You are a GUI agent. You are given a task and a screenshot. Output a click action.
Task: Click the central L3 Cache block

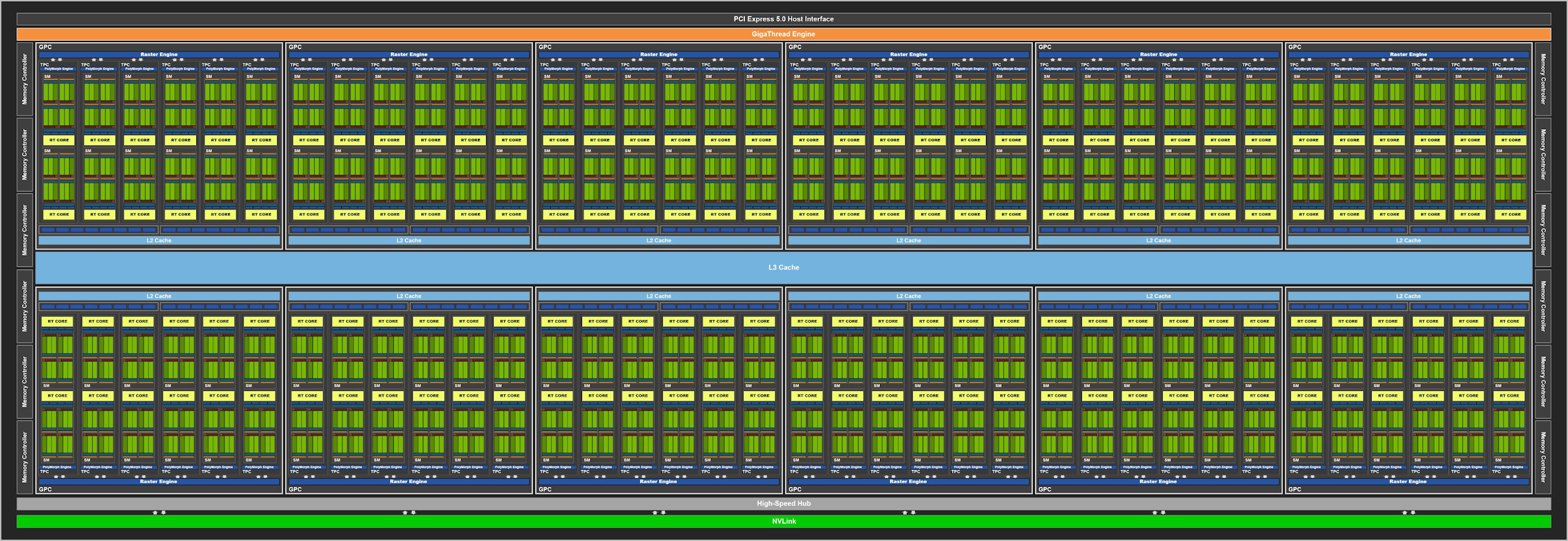pyautogui.click(x=783, y=267)
